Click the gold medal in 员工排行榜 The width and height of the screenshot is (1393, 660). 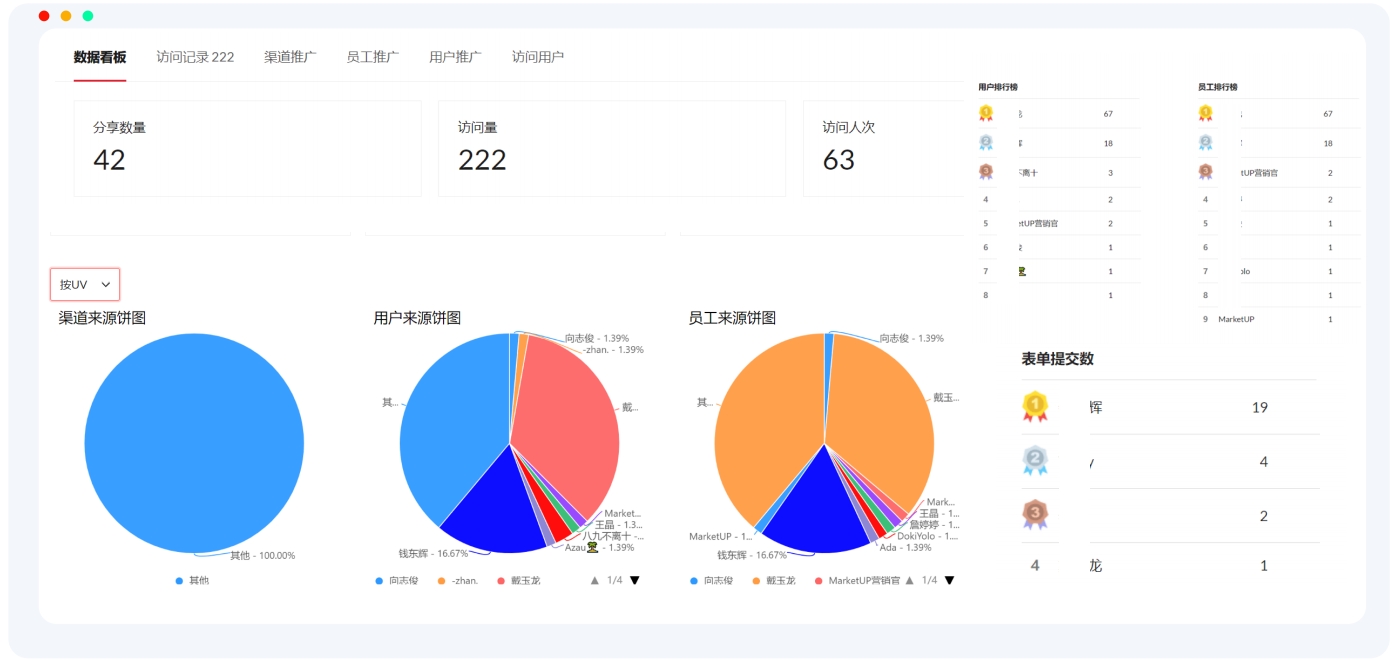click(x=1205, y=114)
